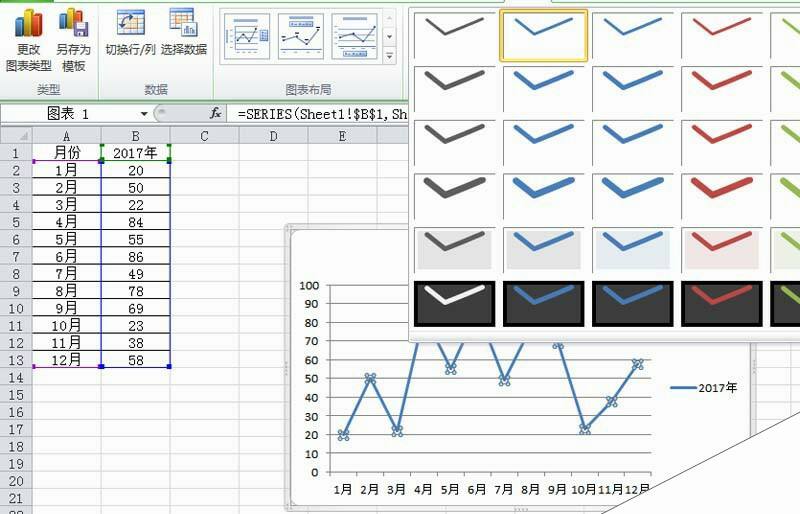800x514 pixels.
Task: Open Select Data (选择数据)
Action: coord(184,32)
